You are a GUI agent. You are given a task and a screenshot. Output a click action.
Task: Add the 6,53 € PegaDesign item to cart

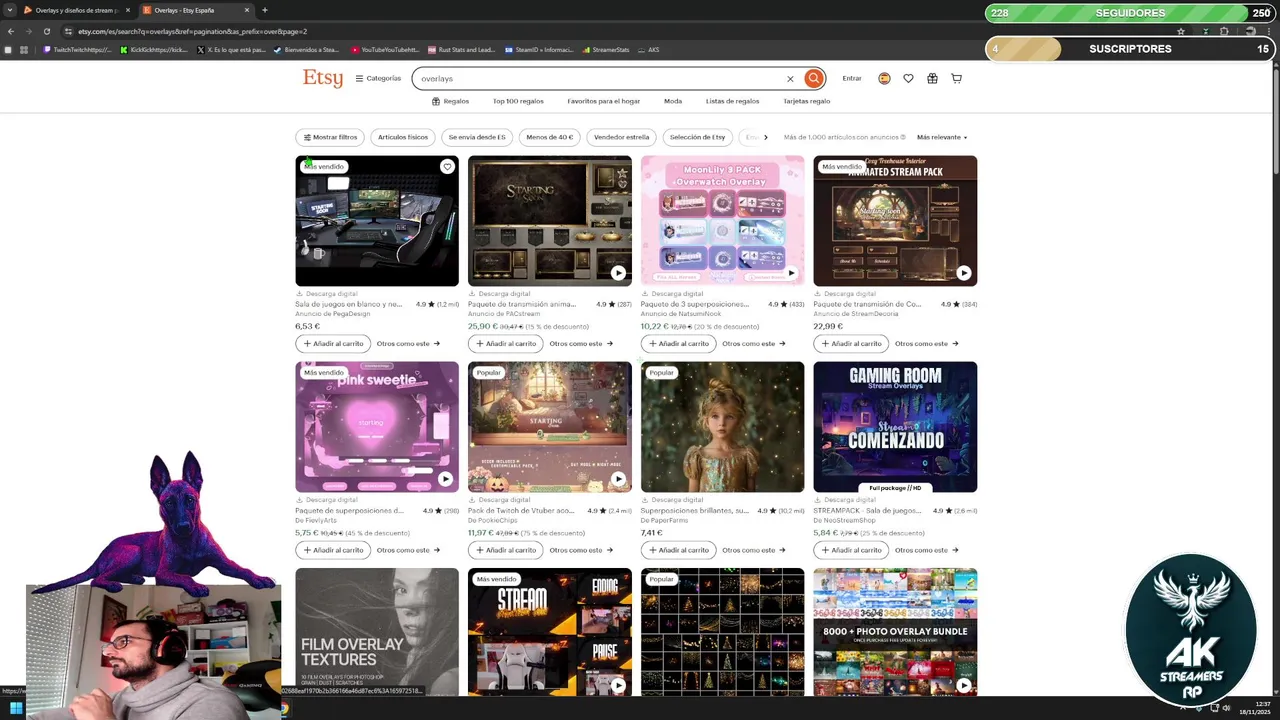point(333,344)
